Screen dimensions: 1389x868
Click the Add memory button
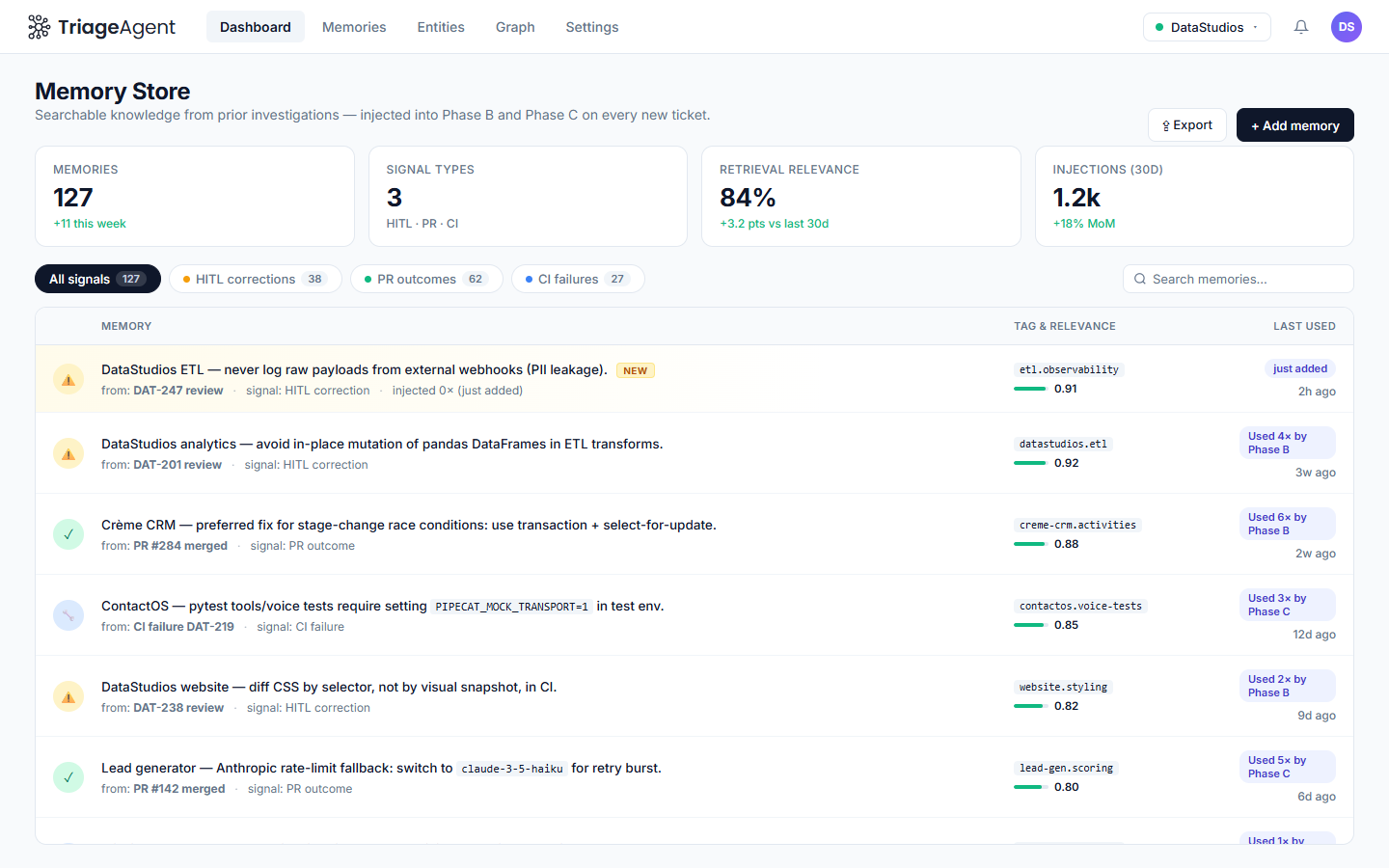click(1295, 125)
